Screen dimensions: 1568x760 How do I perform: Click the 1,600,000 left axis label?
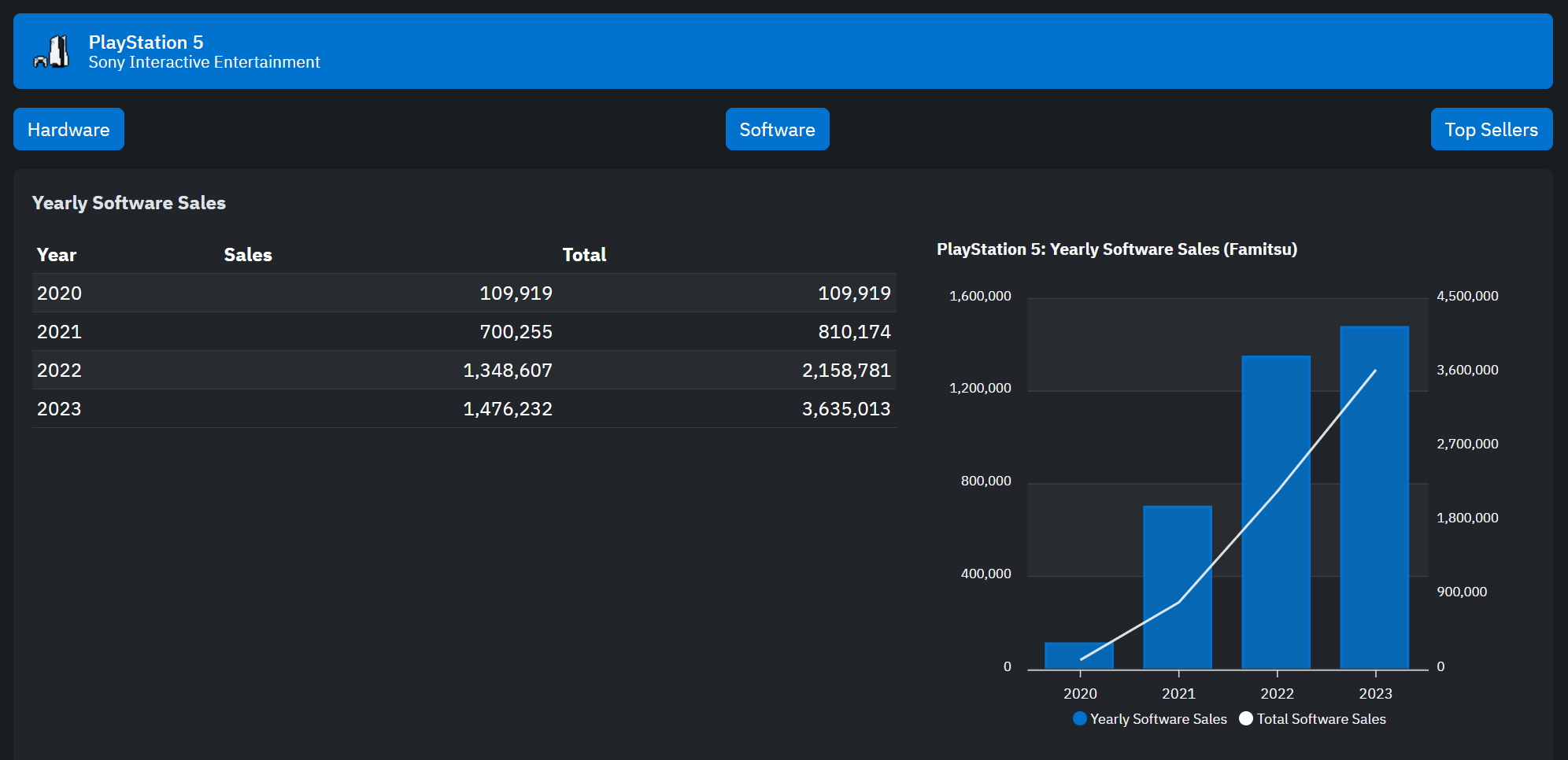980,296
